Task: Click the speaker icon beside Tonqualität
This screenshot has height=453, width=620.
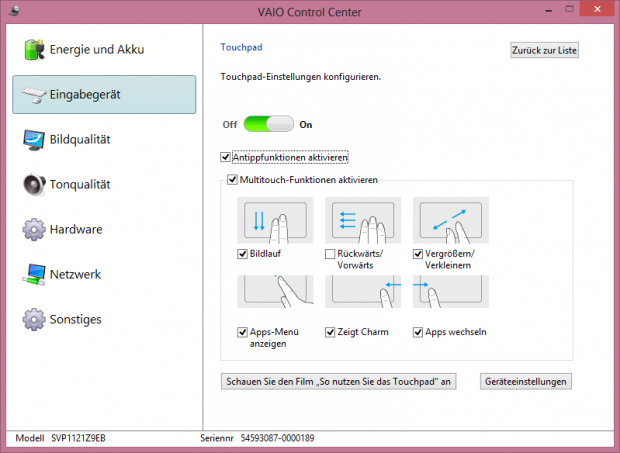Action: [x=34, y=185]
